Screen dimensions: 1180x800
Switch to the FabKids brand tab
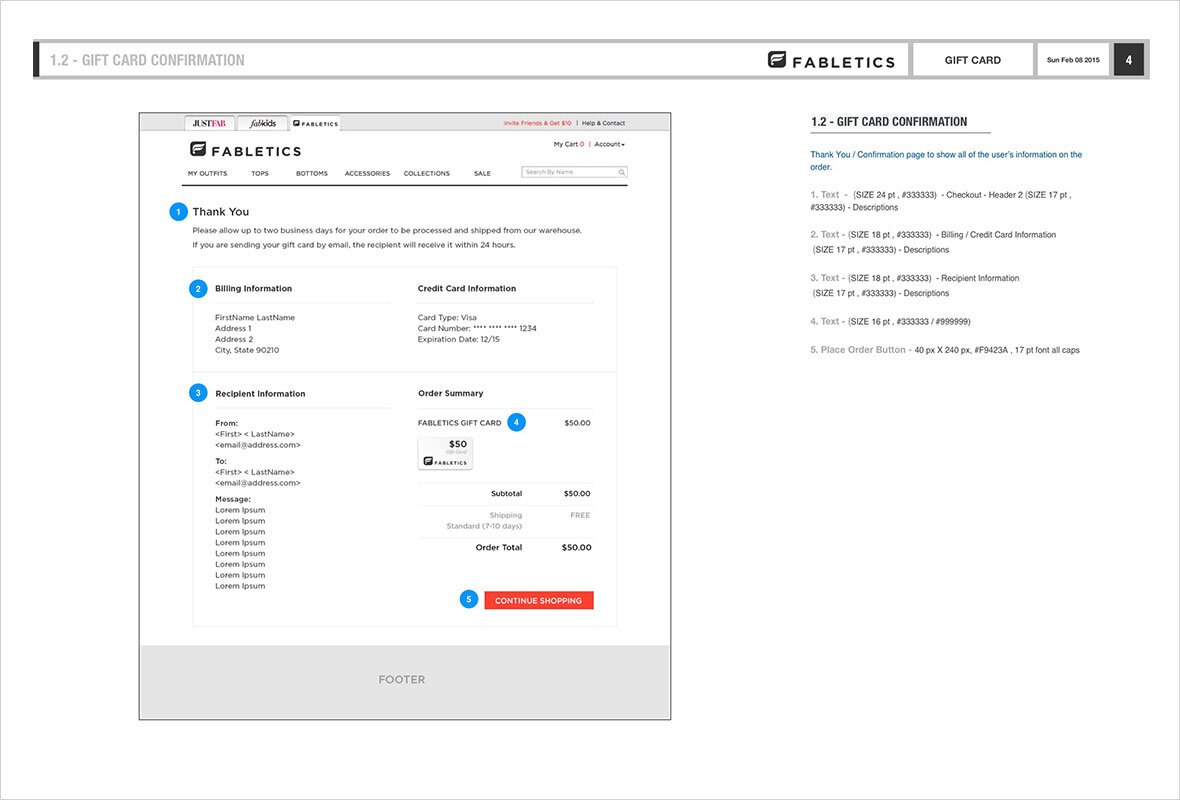tap(263, 123)
